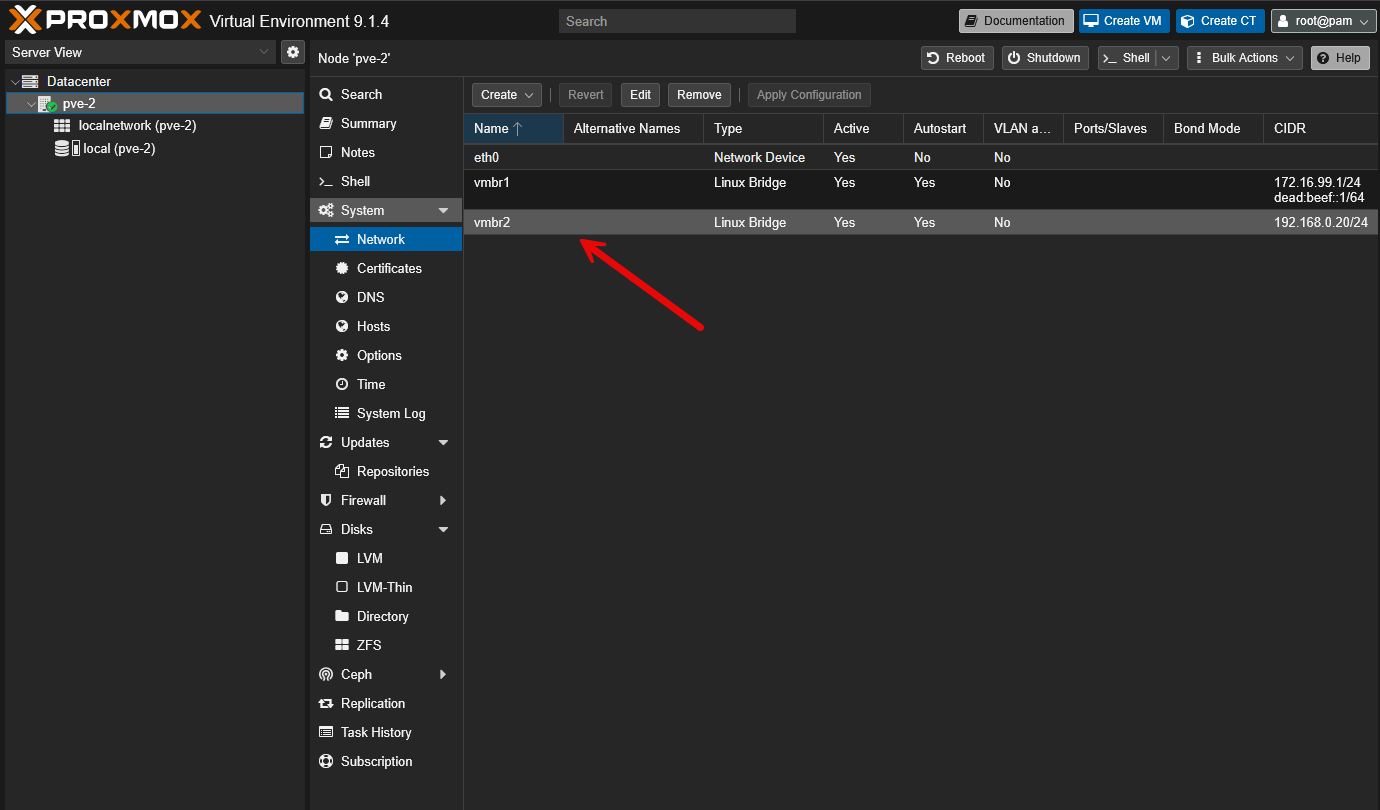Click the Create VM button
Image resolution: width=1380 pixels, height=810 pixels.
point(1123,21)
